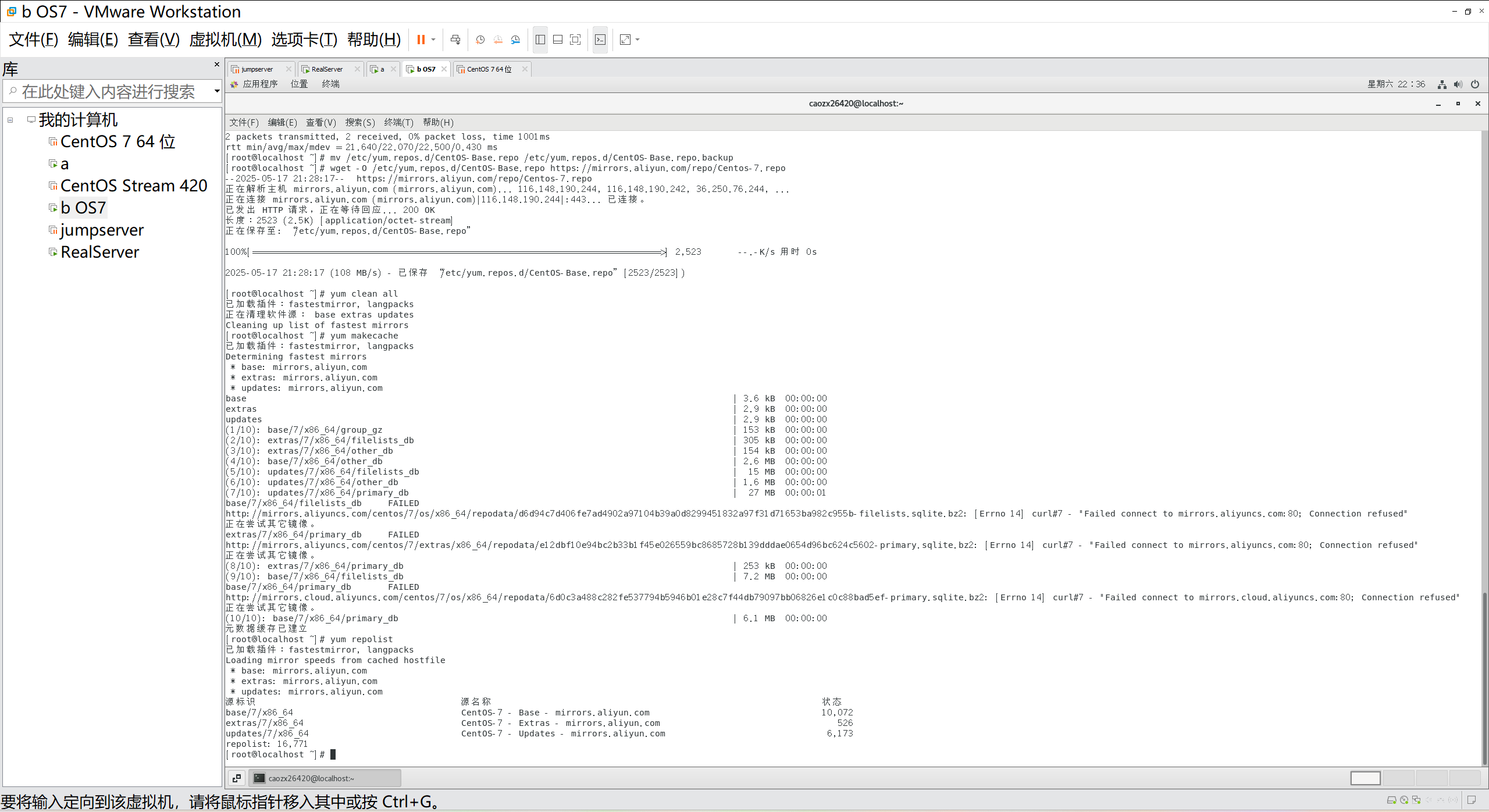Click the library search input field
Image resolution: width=1489 pixels, height=812 pixels.
click(108, 91)
